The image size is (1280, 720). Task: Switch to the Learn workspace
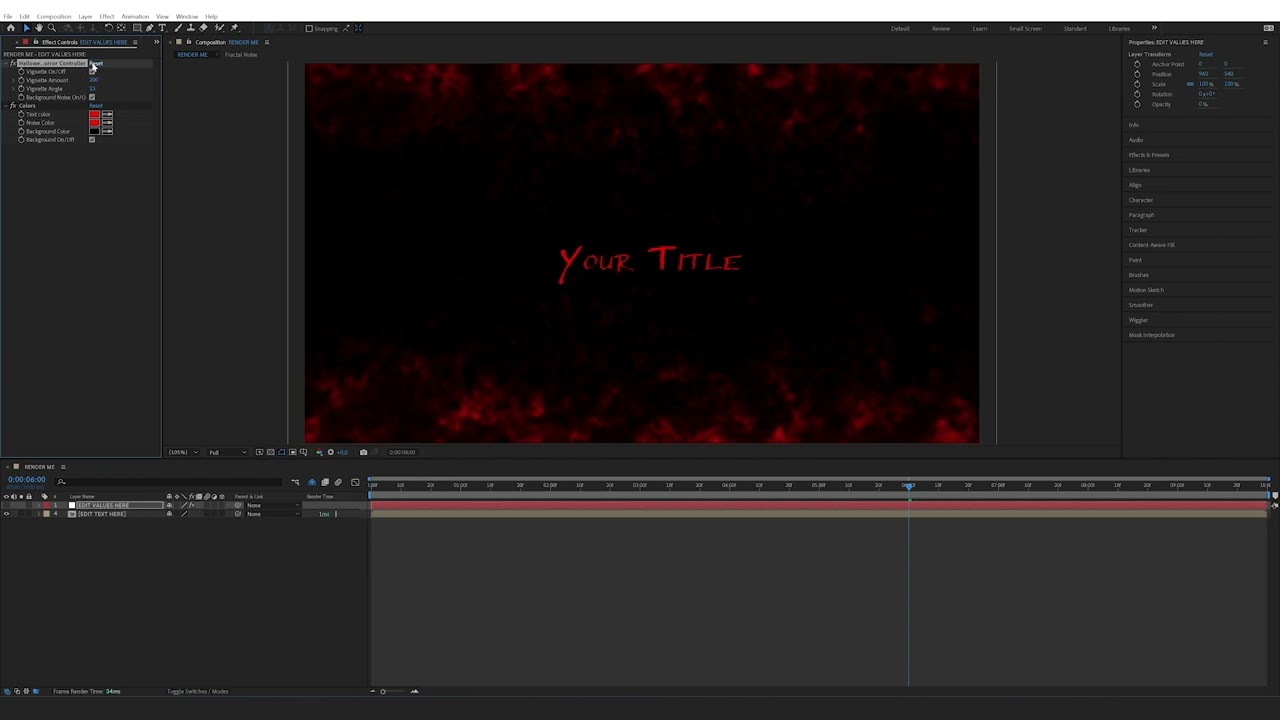point(980,28)
